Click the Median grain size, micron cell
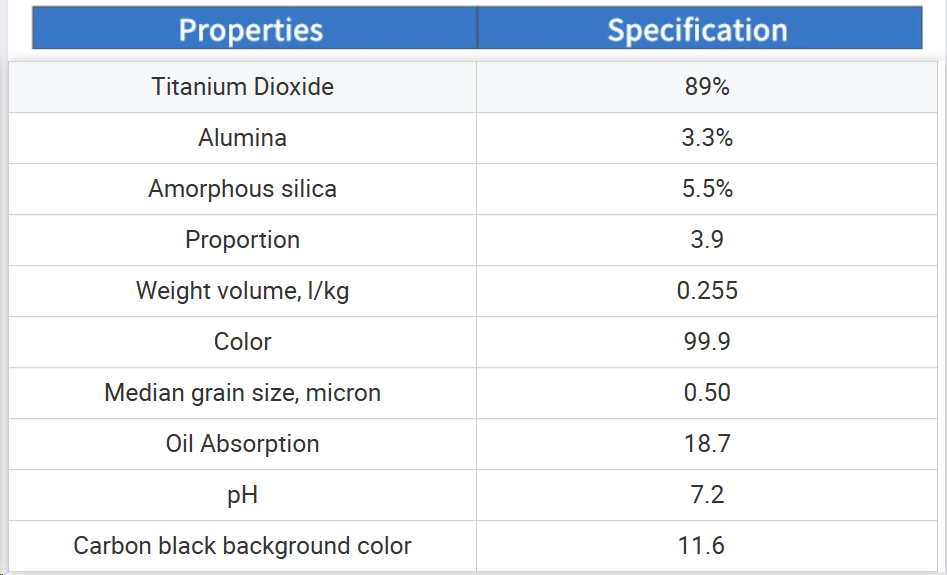 pos(242,393)
